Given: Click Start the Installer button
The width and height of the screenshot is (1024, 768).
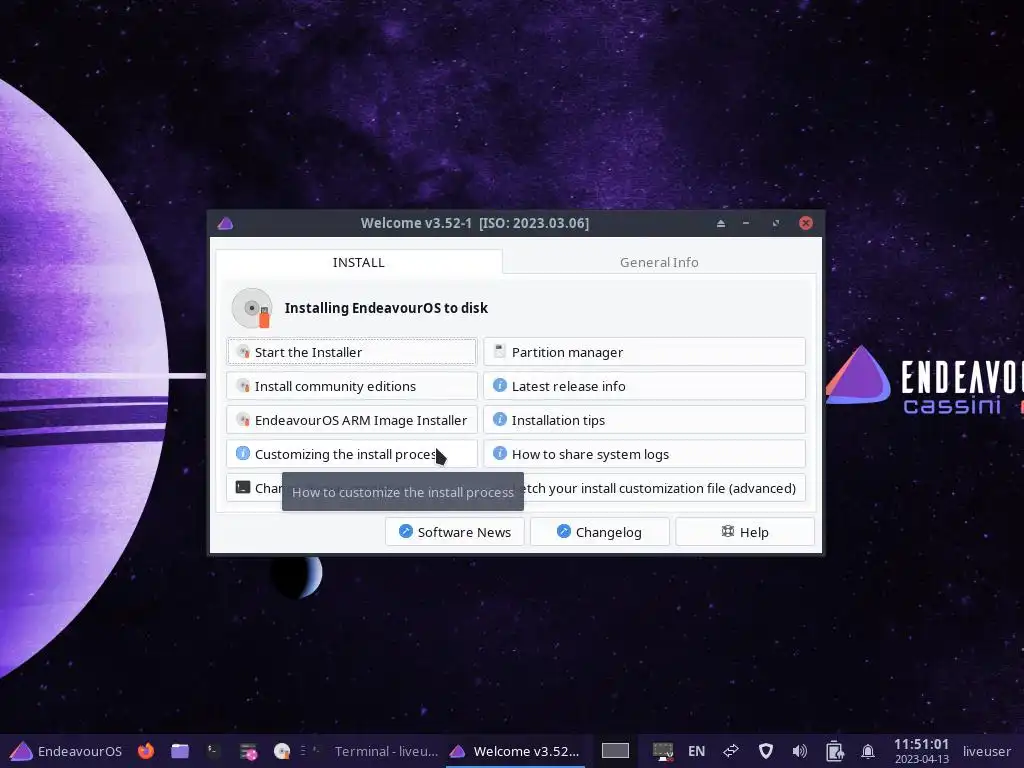Looking at the screenshot, I should [x=351, y=352].
